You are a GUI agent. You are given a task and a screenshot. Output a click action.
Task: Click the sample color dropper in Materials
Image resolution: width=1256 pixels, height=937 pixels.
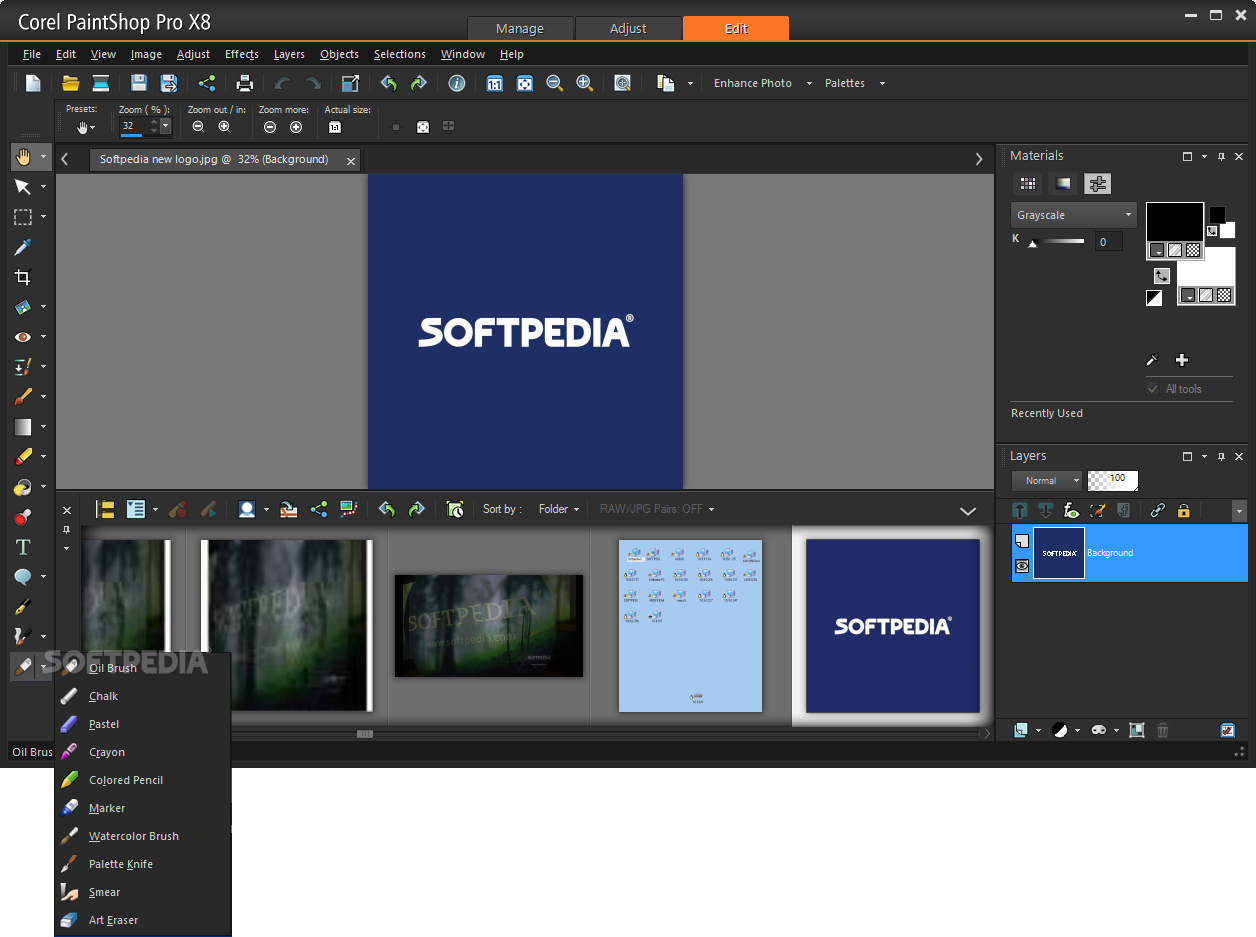click(1153, 360)
